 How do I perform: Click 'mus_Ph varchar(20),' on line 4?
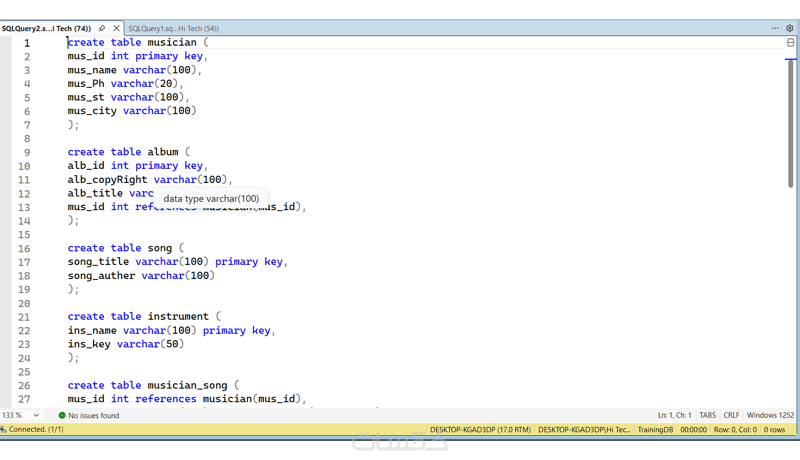point(126,84)
